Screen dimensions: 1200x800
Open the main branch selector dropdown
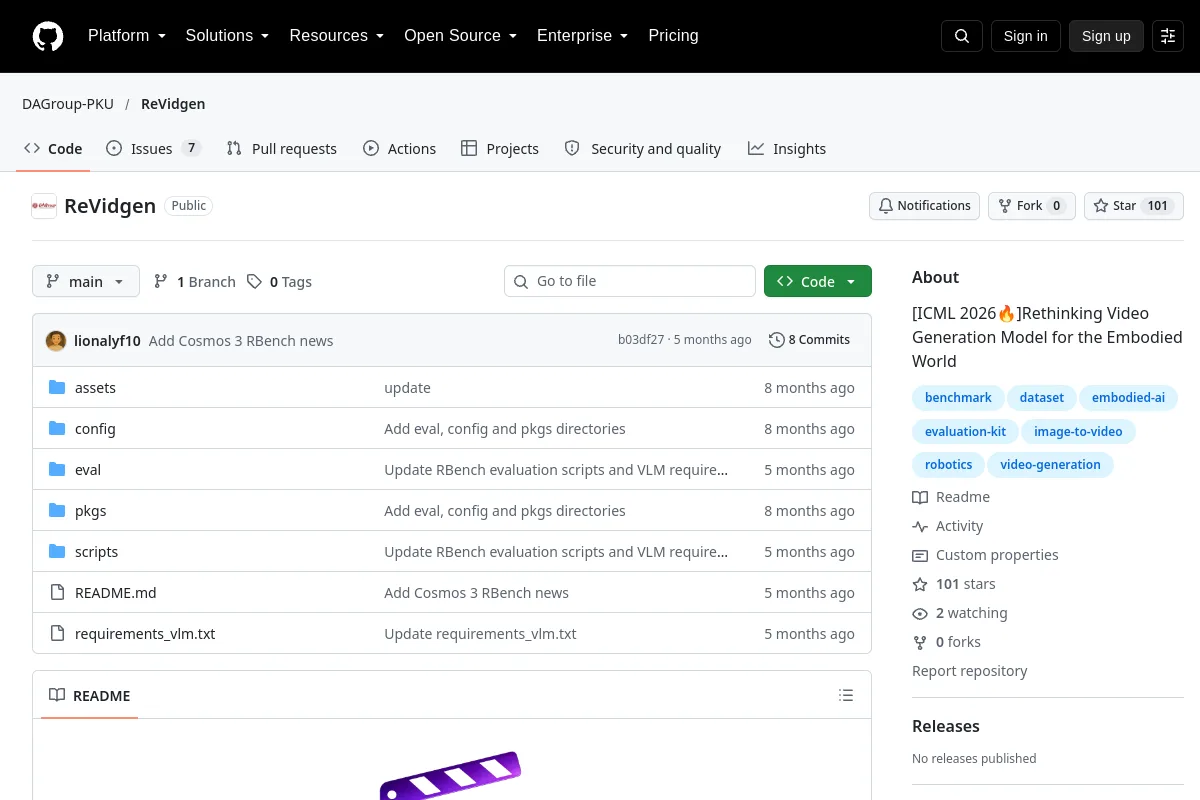coord(86,282)
